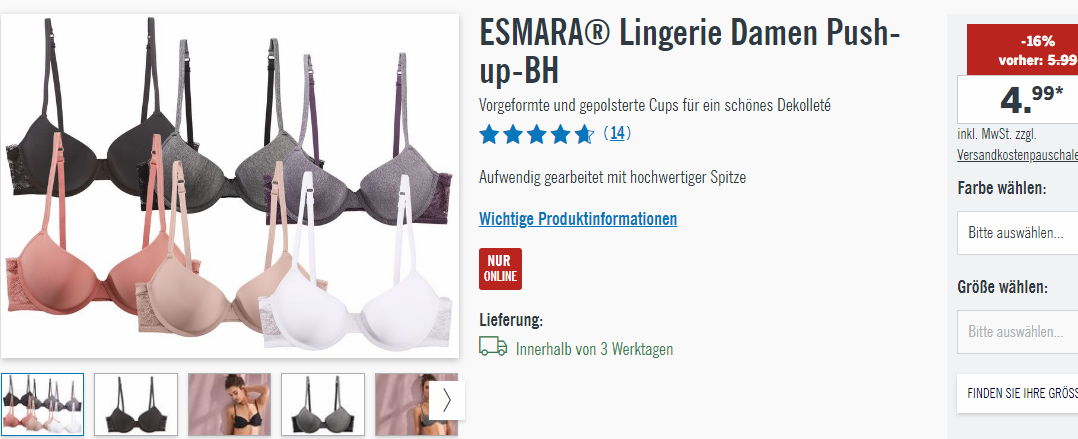Click the Innerhalb von 3 Werktagen text
The image size is (1078, 439).
pyautogui.click(x=594, y=349)
